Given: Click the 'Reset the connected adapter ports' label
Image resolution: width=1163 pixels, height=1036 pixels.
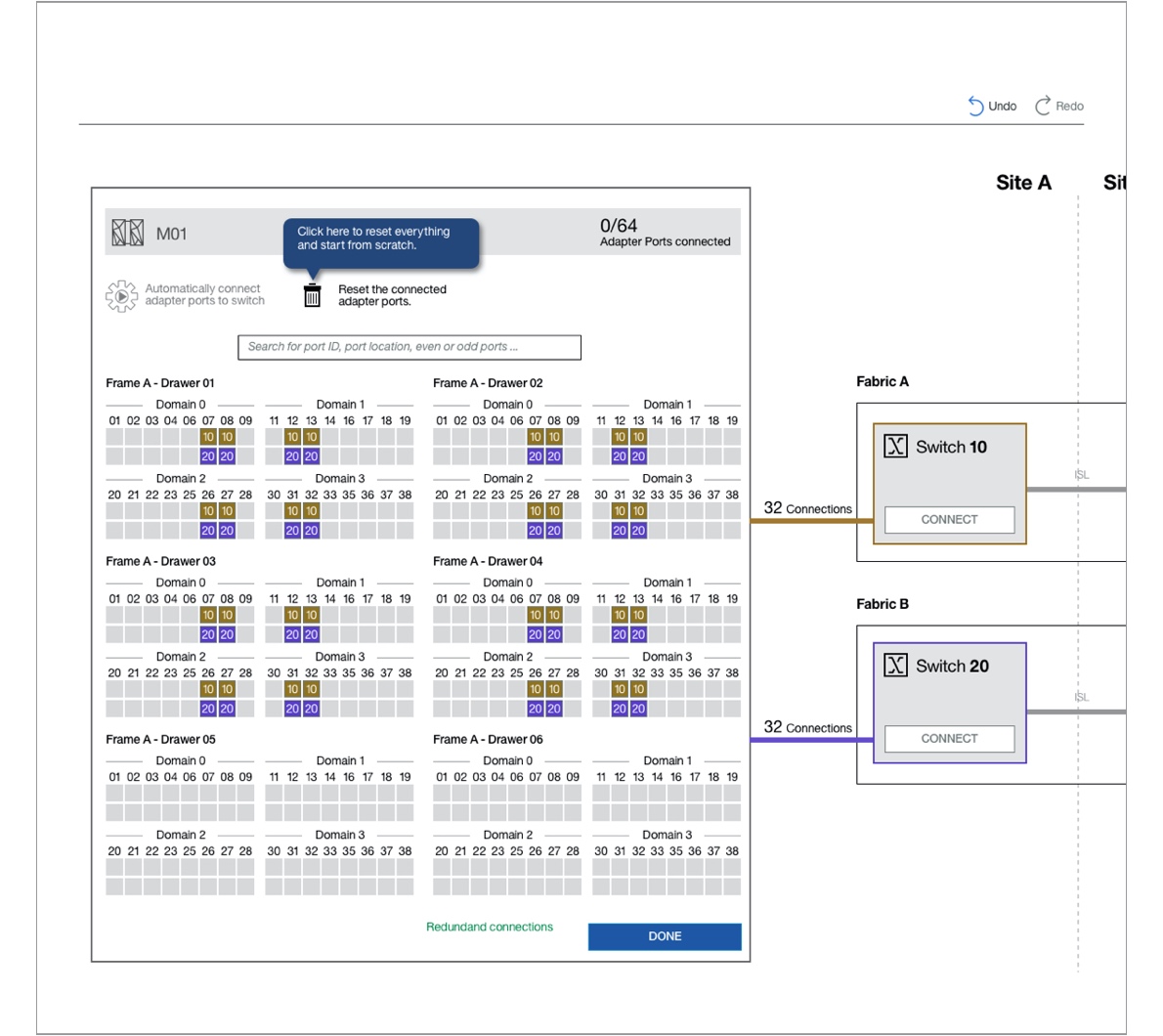Looking at the screenshot, I should click(392, 295).
